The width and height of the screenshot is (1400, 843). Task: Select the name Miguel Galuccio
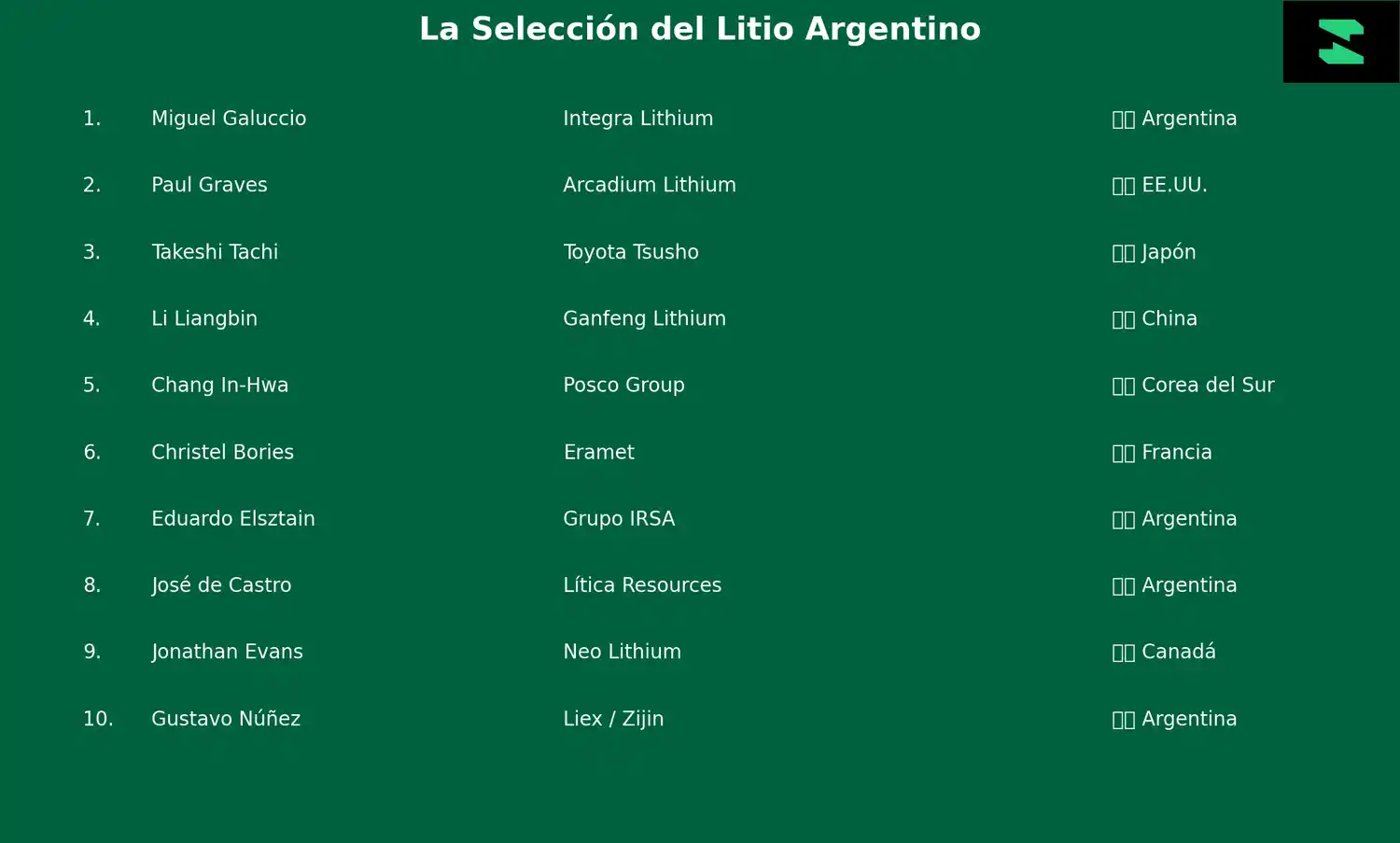229,119
